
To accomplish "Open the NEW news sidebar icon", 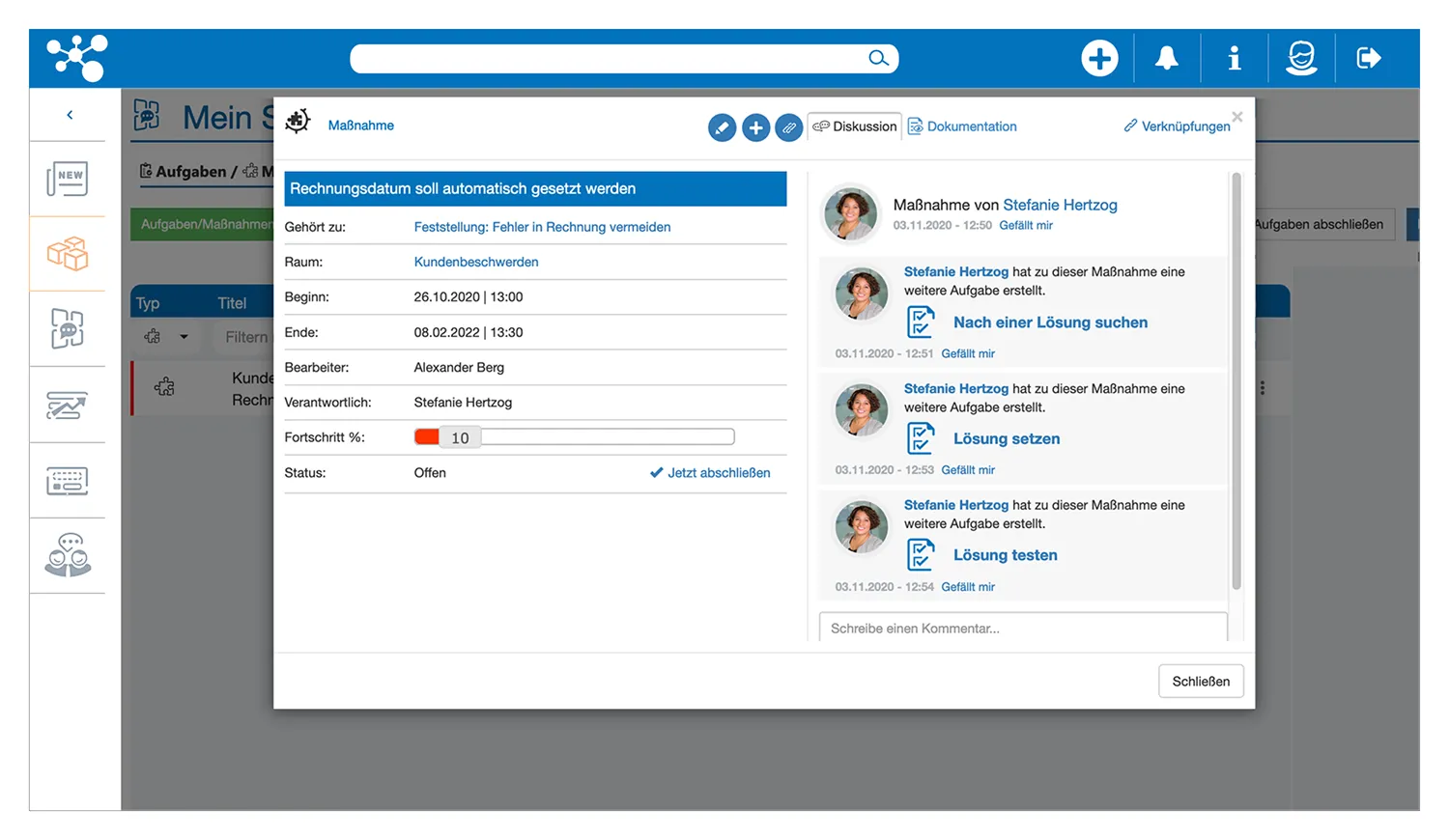I will pyautogui.click(x=68, y=179).
